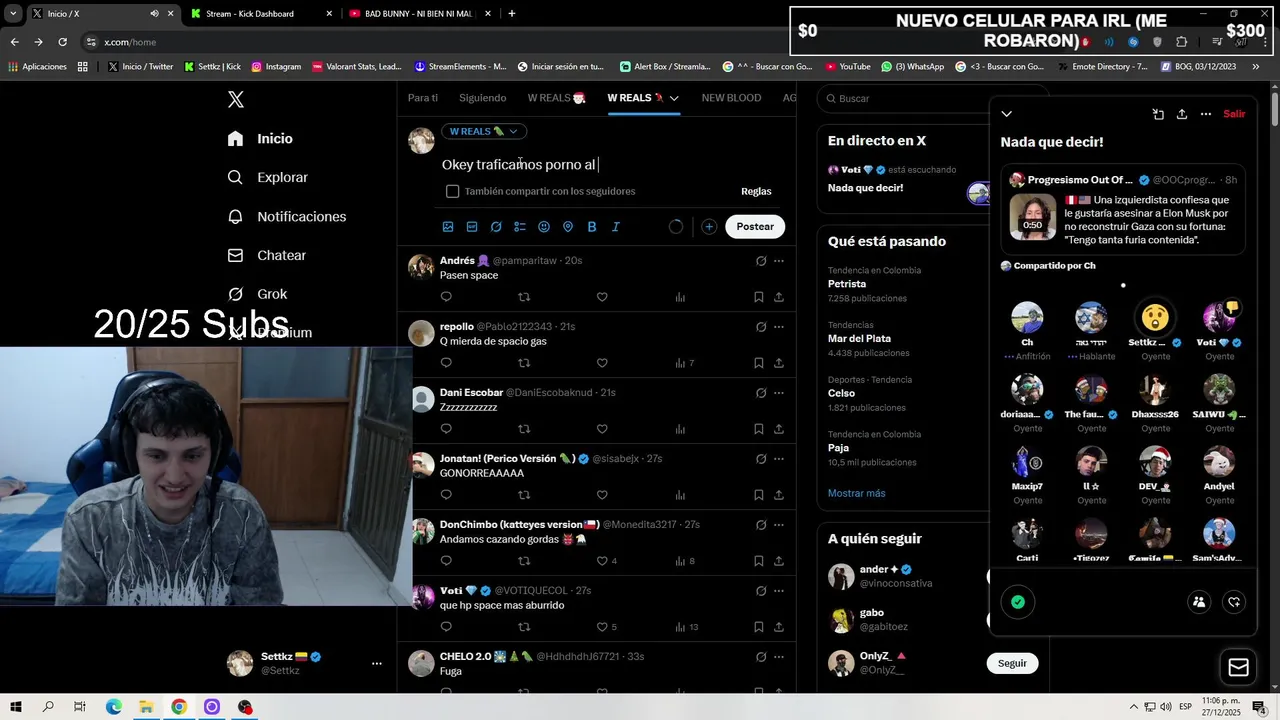1280x720 pixels.
Task: Open the Space participants list icon
Action: tap(1199, 602)
